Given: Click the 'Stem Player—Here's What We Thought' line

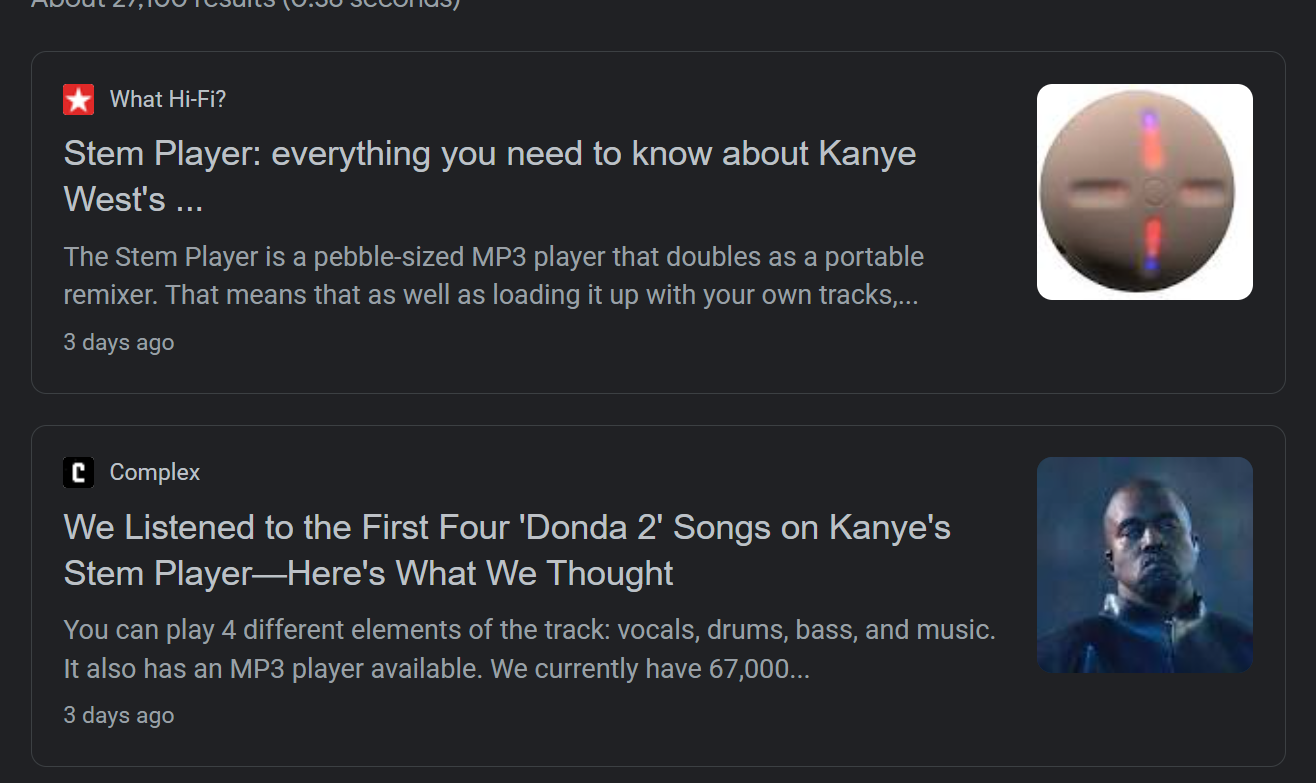Looking at the screenshot, I should pos(369,573).
